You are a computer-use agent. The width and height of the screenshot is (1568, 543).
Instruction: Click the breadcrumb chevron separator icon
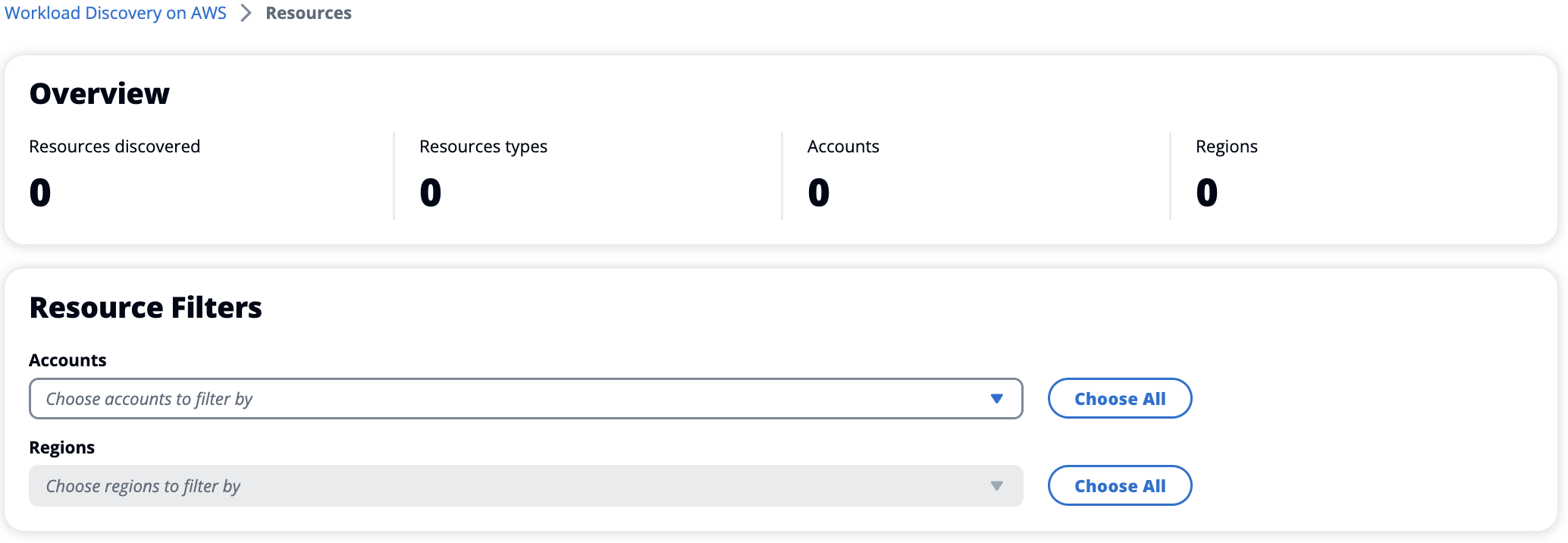(x=246, y=14)
